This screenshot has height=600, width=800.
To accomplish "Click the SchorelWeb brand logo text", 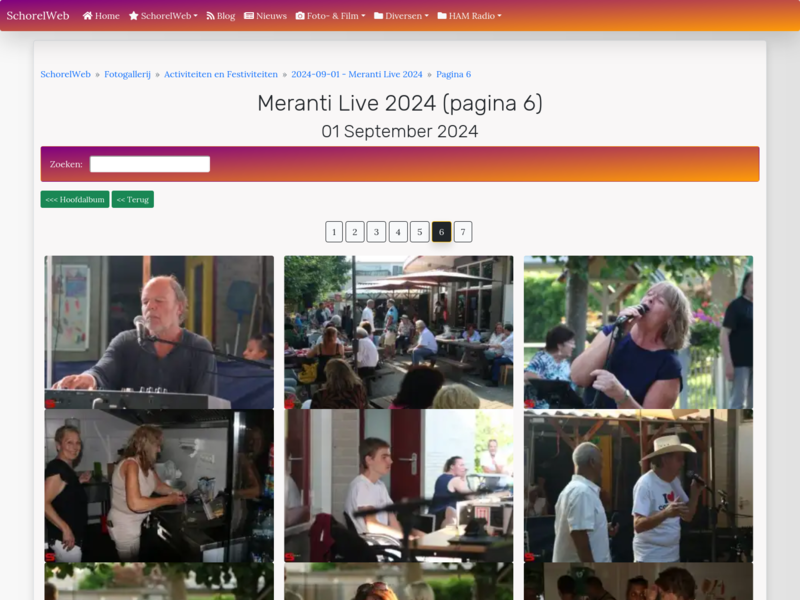I will click(x=38, y=16).
